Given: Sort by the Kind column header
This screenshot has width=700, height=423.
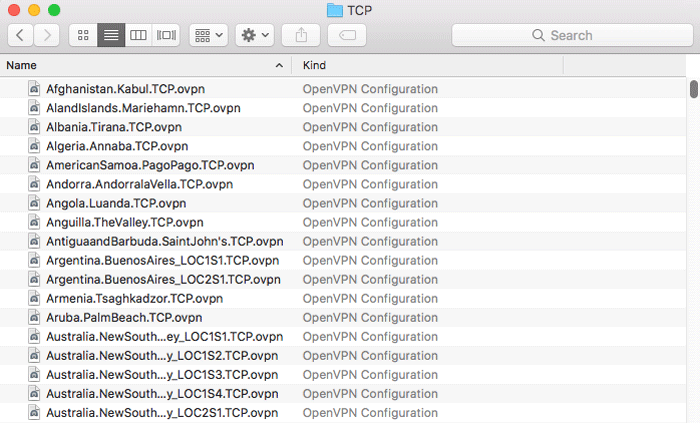Looking at the screenshot, I should tap(428, 66).
